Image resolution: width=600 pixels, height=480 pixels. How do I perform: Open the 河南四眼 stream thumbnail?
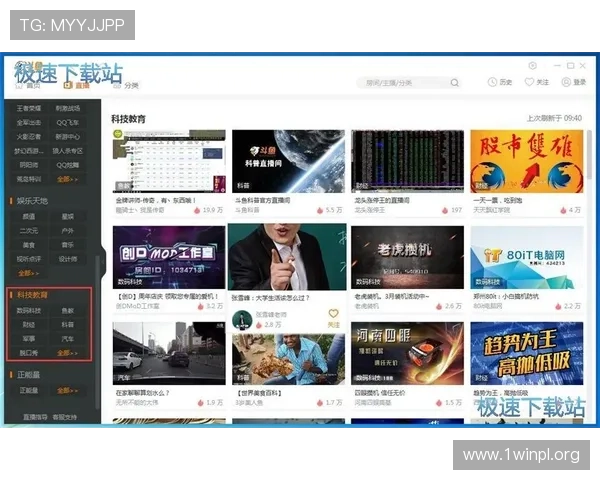(x=408, y=353)
